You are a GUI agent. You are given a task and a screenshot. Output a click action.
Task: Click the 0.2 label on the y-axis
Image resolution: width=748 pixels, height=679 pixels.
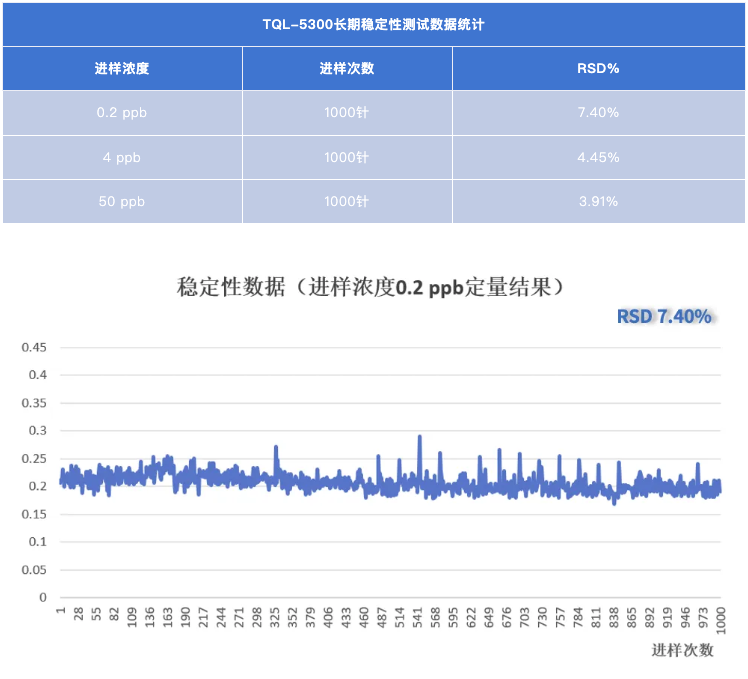[x=39, y=487]
